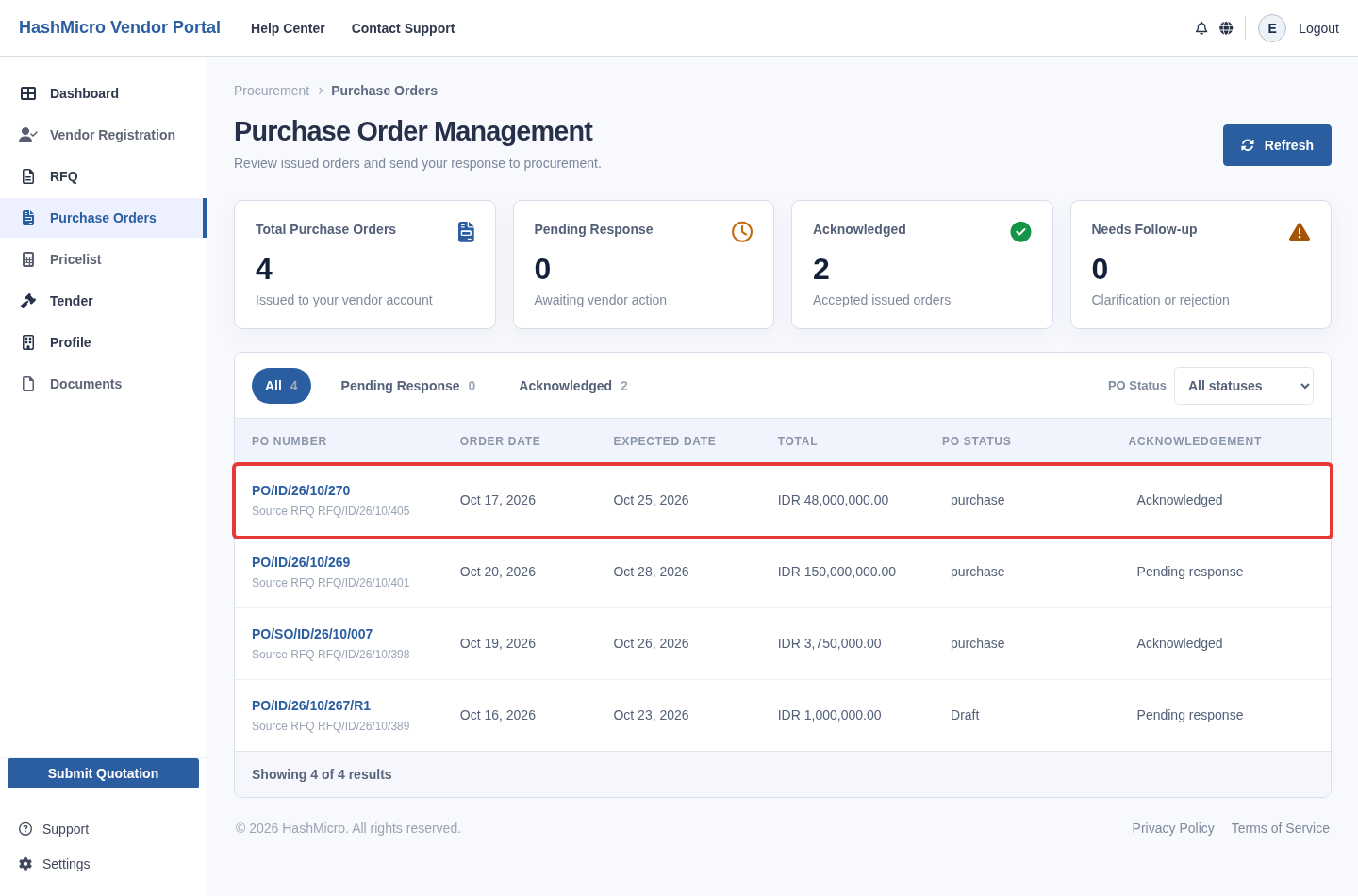This screenshot has width=1358, height=896.
Task: Switch to Pending Response tab
Action: coord(408,386)
